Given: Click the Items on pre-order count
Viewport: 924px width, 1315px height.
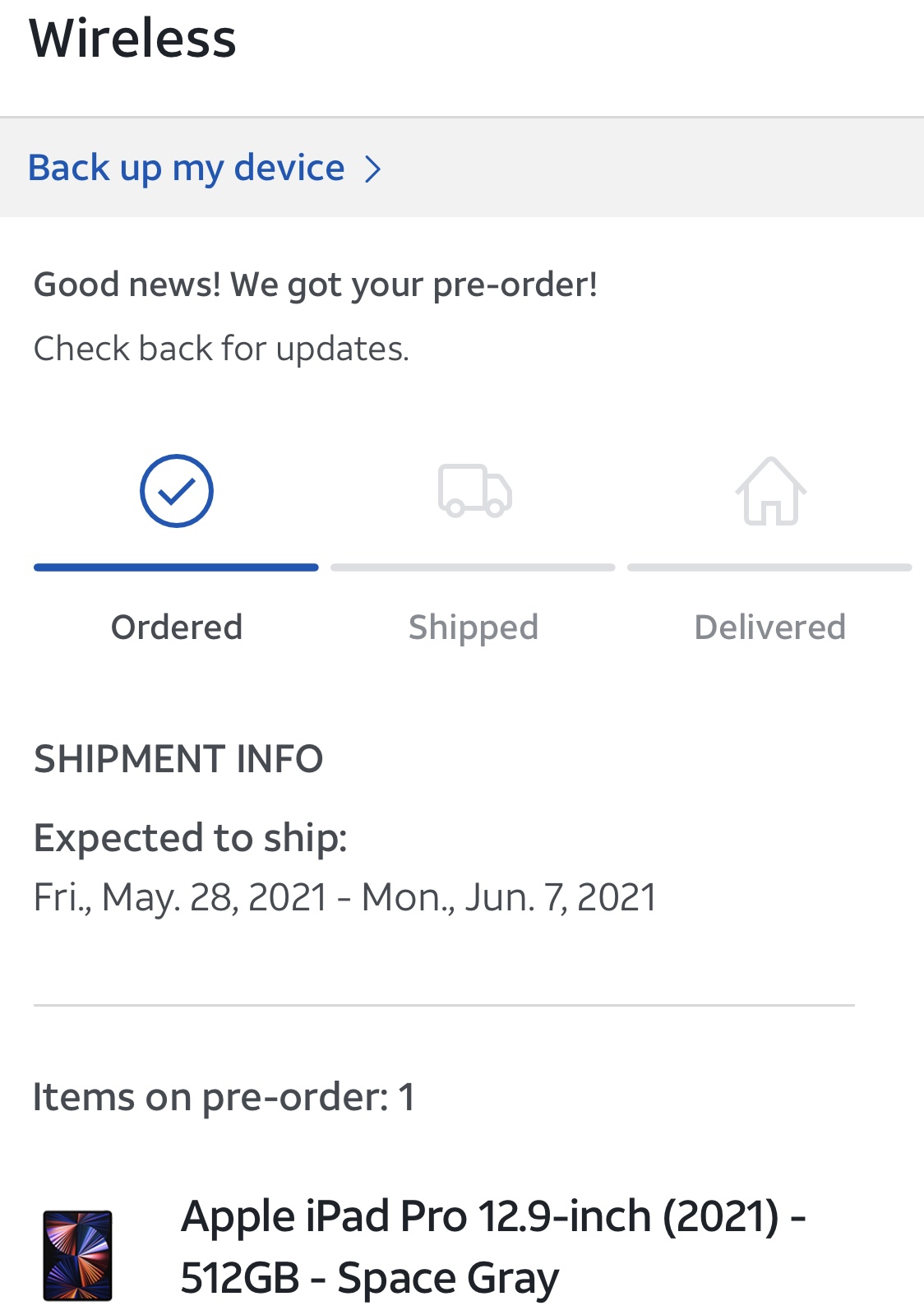Looking at the screenshot, I should (224, 1097).
